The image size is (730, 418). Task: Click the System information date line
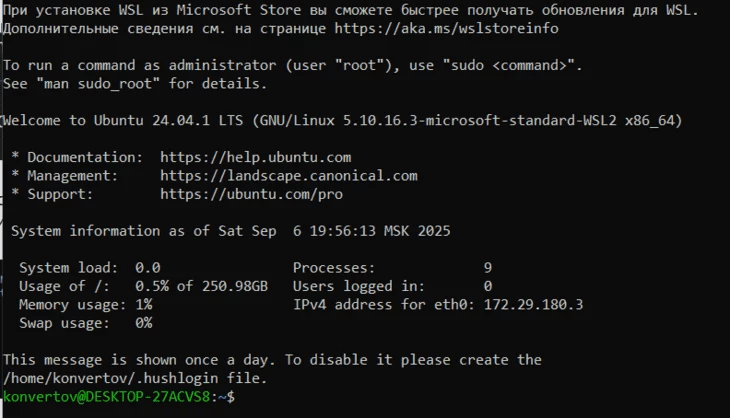(230, 231)
